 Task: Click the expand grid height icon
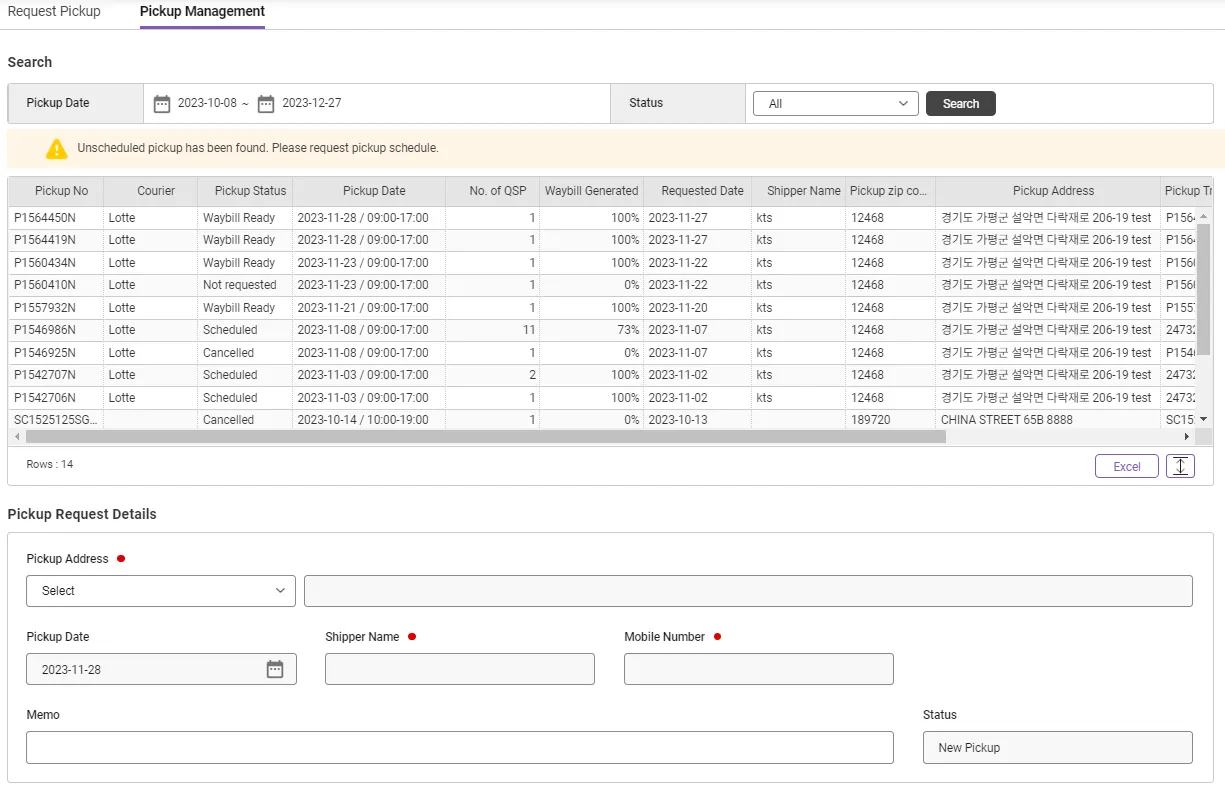tap(1180, 466)
